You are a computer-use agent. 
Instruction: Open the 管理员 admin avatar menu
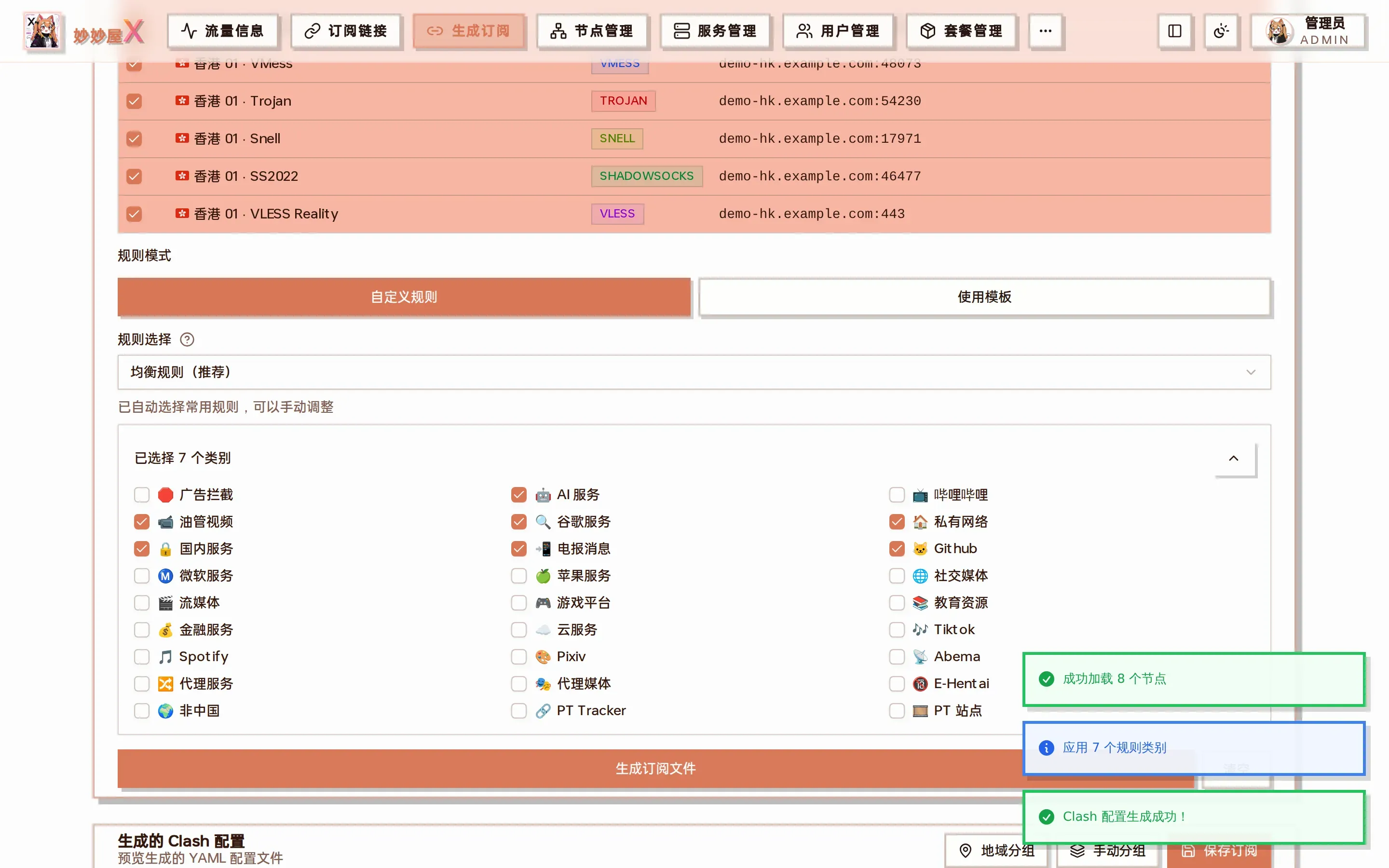1307,31
